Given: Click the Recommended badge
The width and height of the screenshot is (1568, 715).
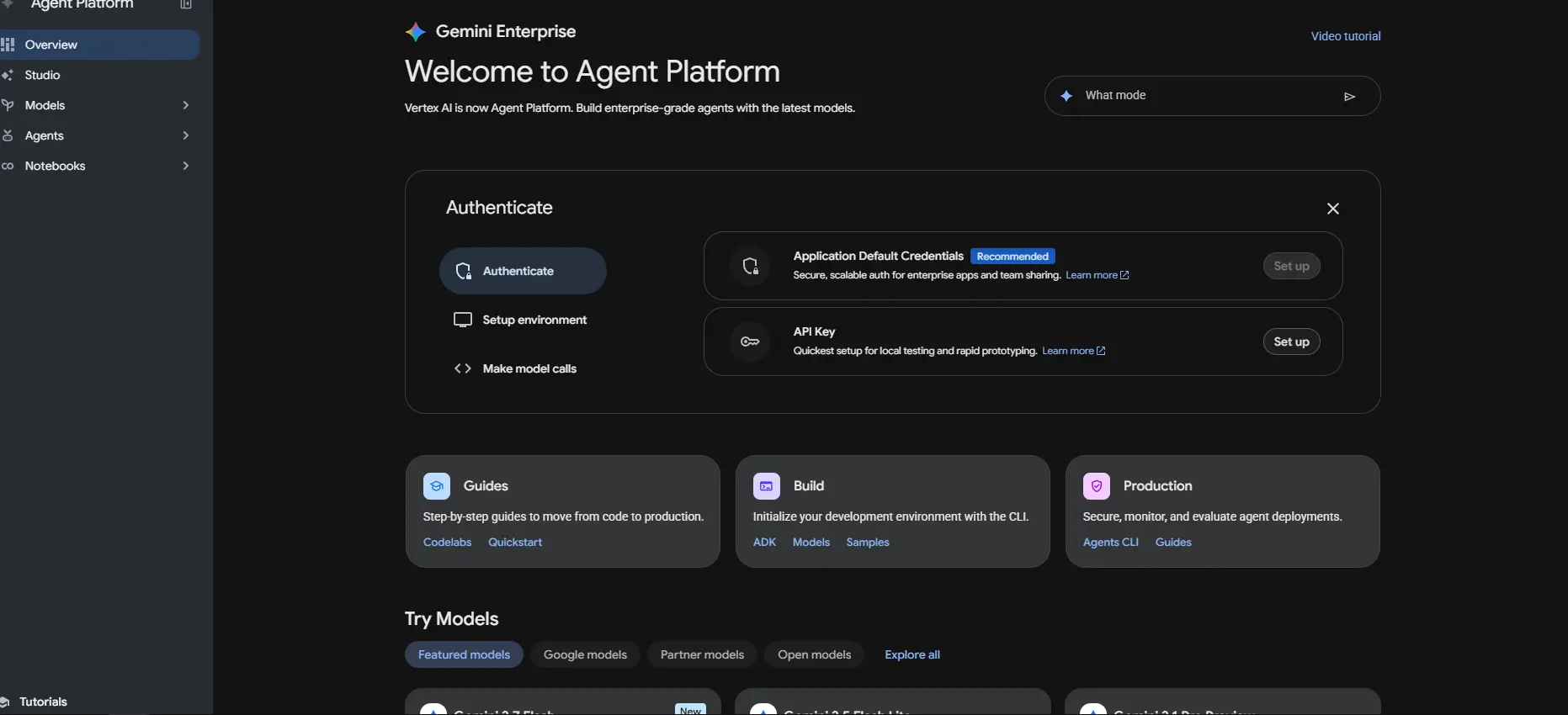Looking at the screenshot, I should coord(1013,257).
